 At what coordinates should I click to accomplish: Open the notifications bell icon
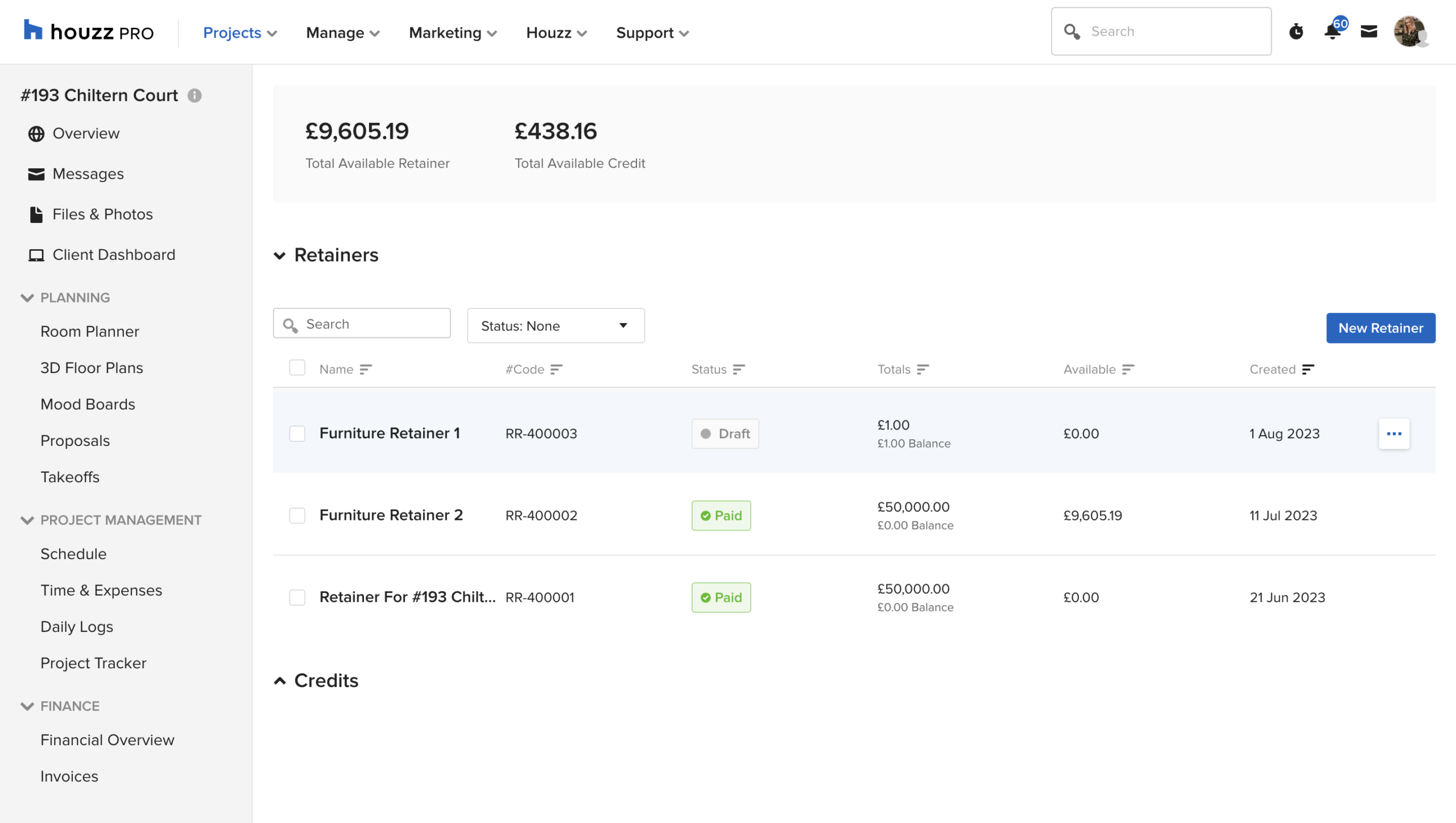[1333, 31]
